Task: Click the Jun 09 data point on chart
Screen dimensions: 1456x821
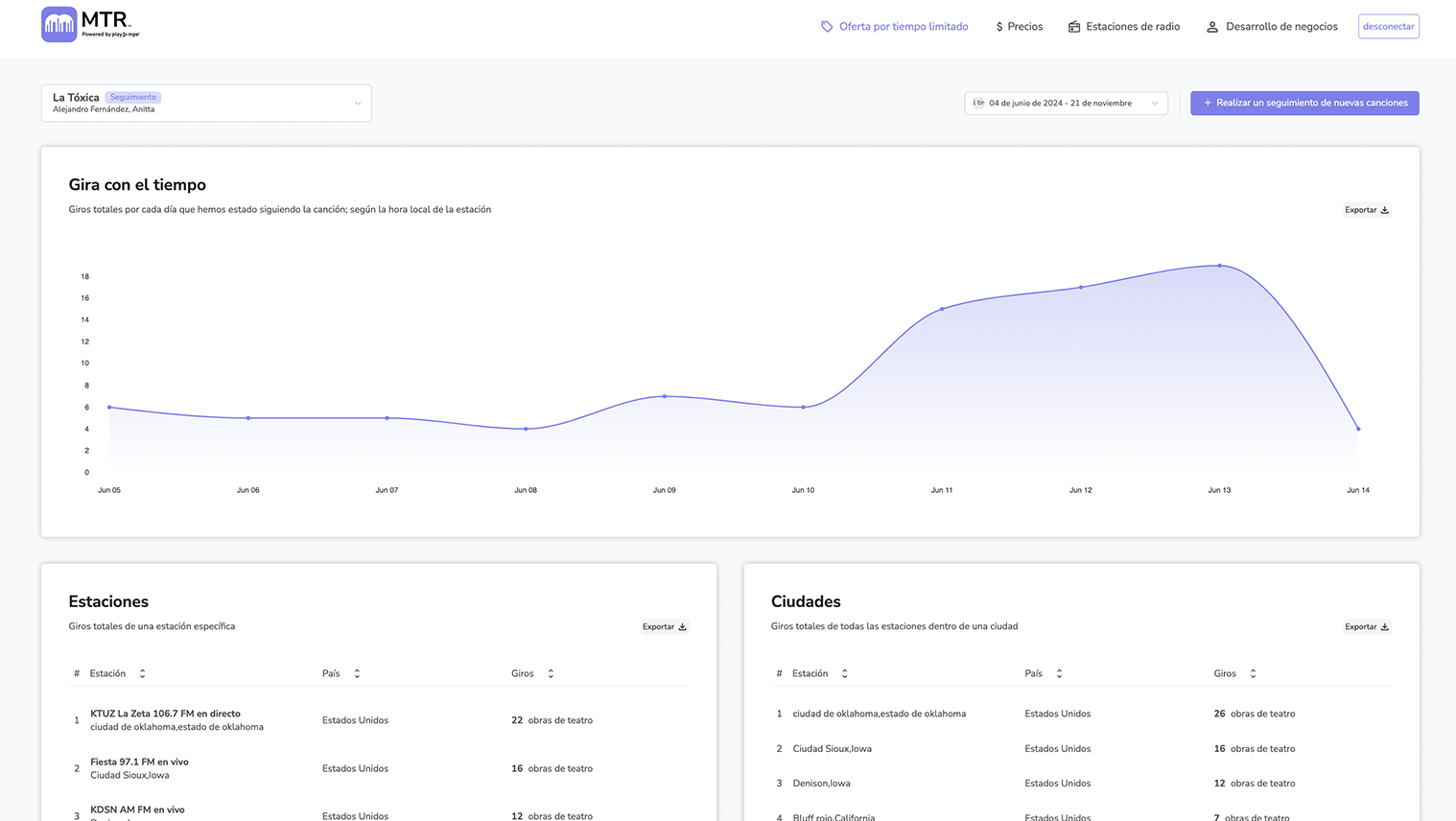Action: point(665,396)
